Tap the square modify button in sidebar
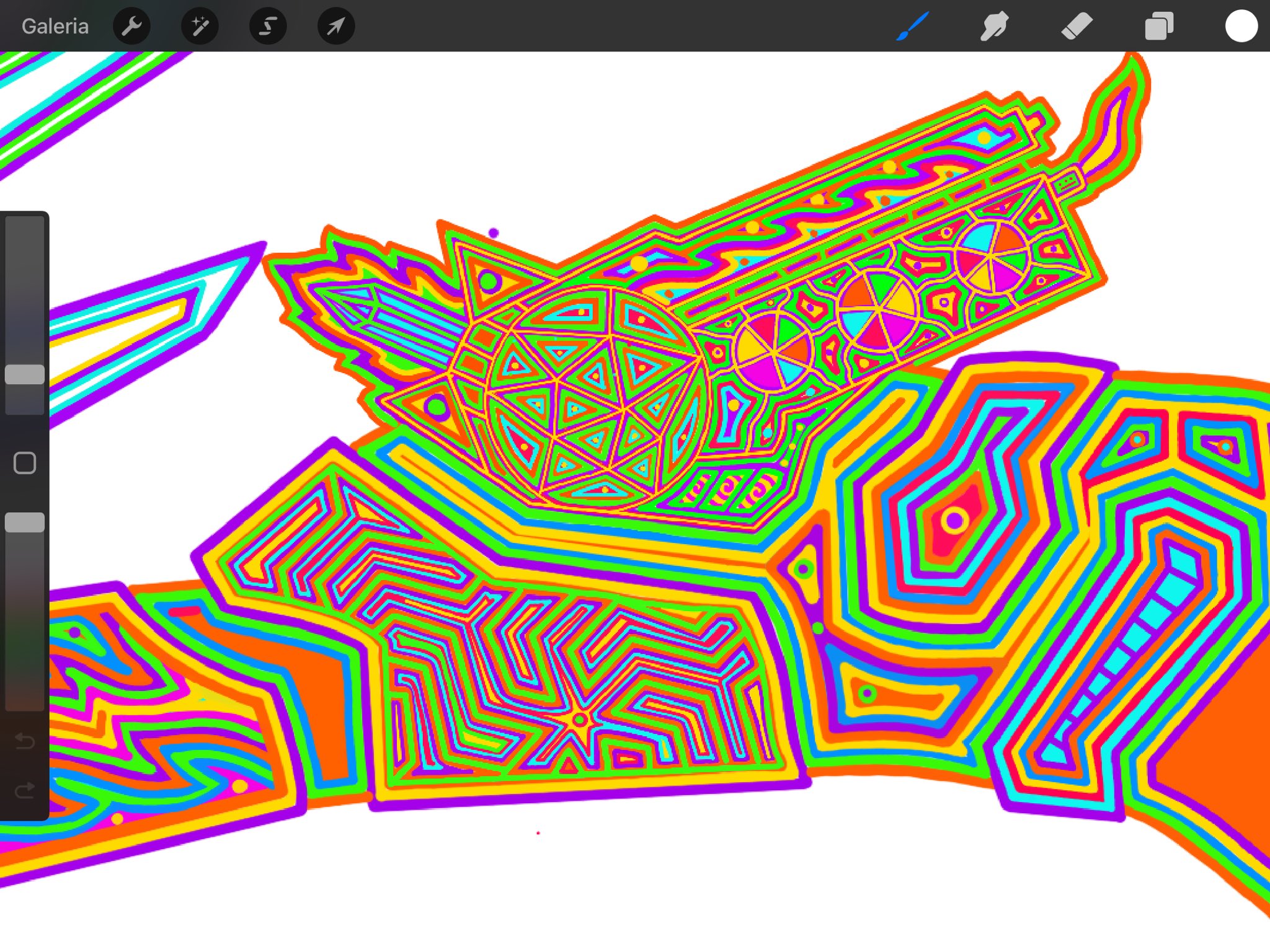Viewport: 1270px width, 952px height. (x=25, y=463)
